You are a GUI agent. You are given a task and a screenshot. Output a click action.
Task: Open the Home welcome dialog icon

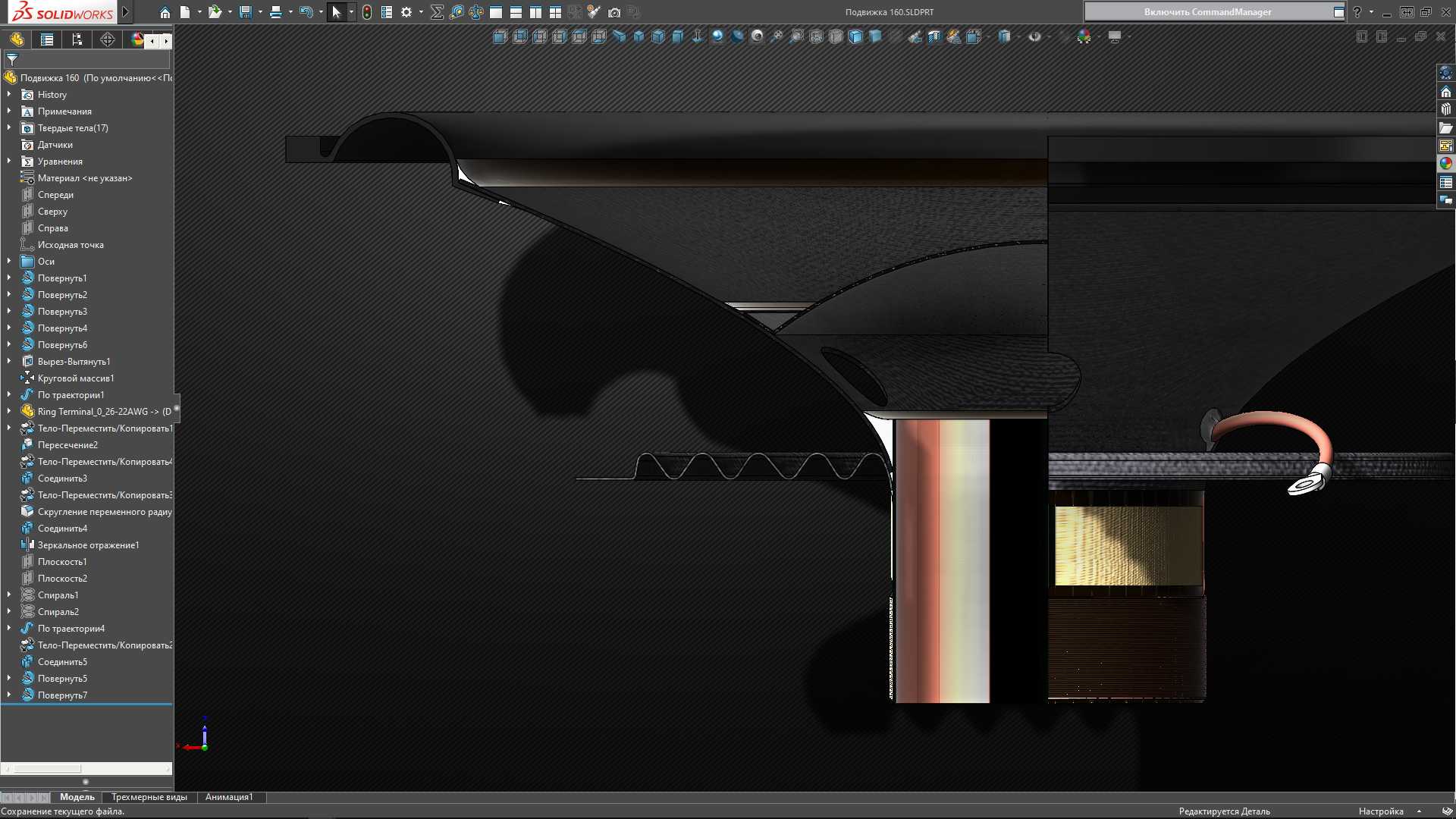coord(165,12)
